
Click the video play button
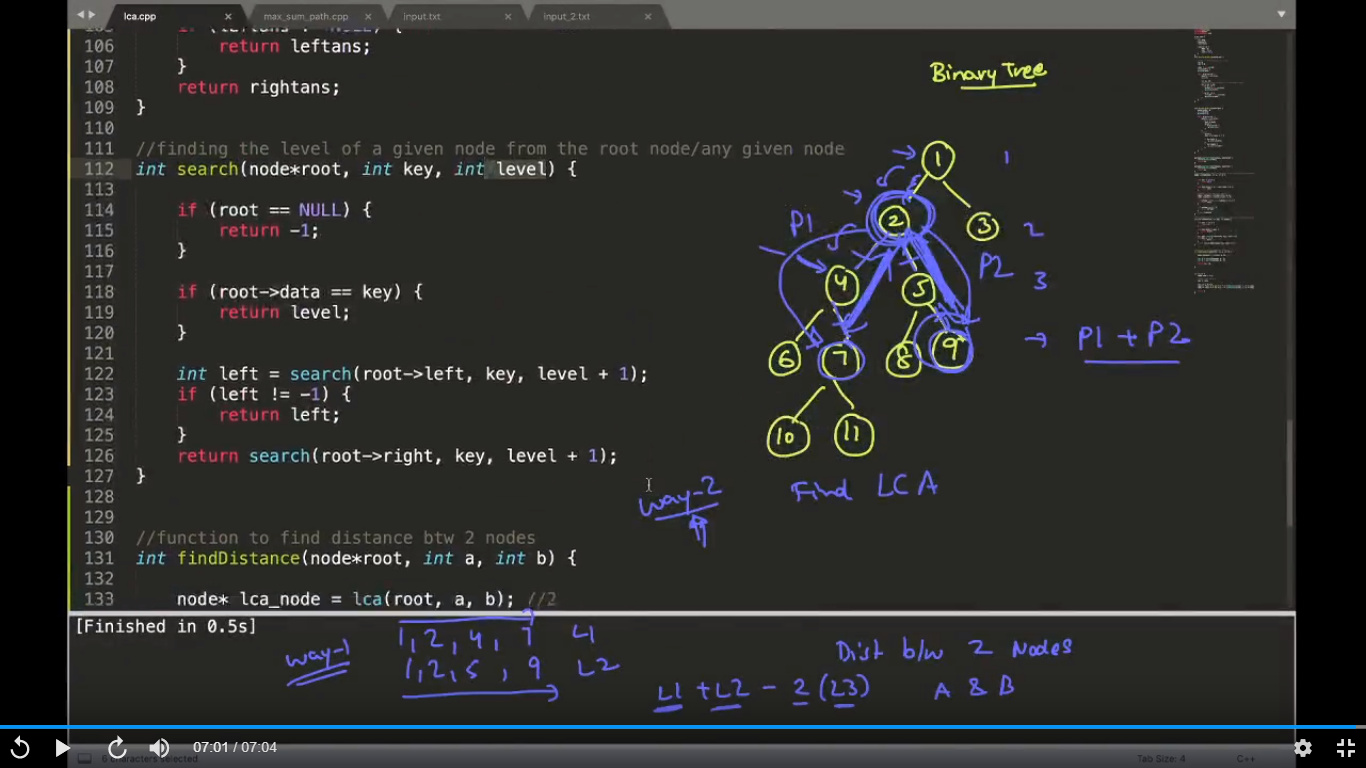coord(62,747)
